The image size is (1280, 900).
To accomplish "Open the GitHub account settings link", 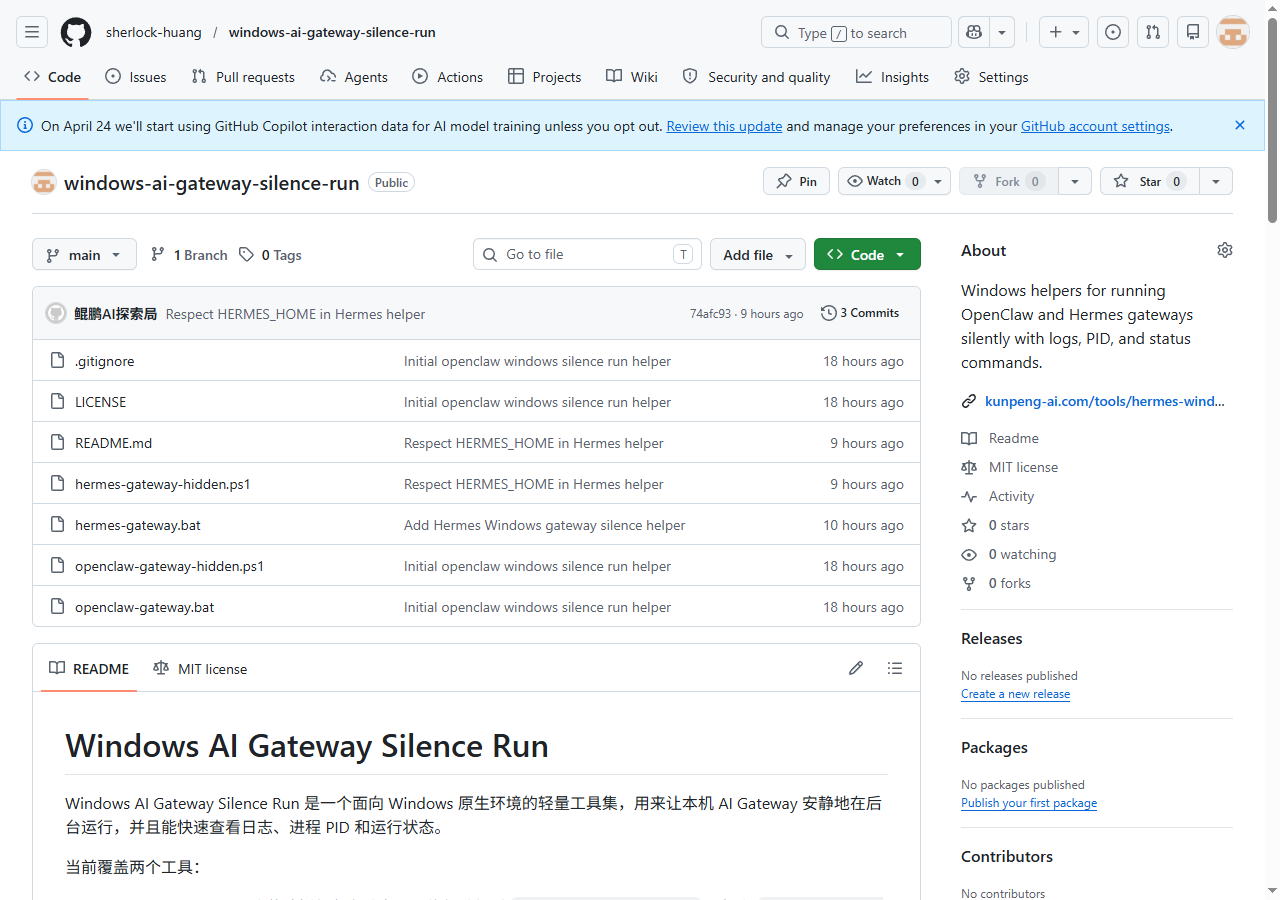I will [x=1095, y=126].
